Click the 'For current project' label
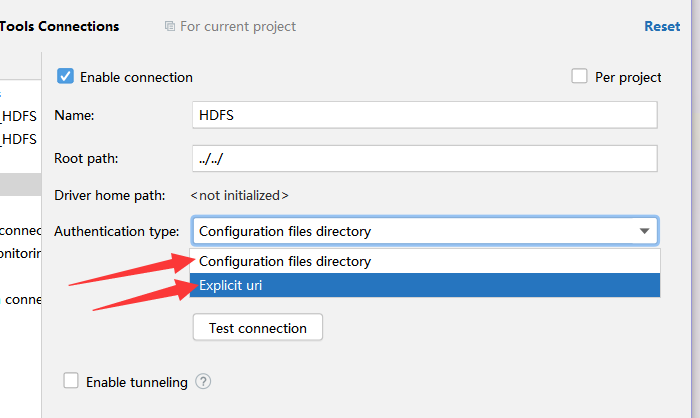 click(238, 27)
